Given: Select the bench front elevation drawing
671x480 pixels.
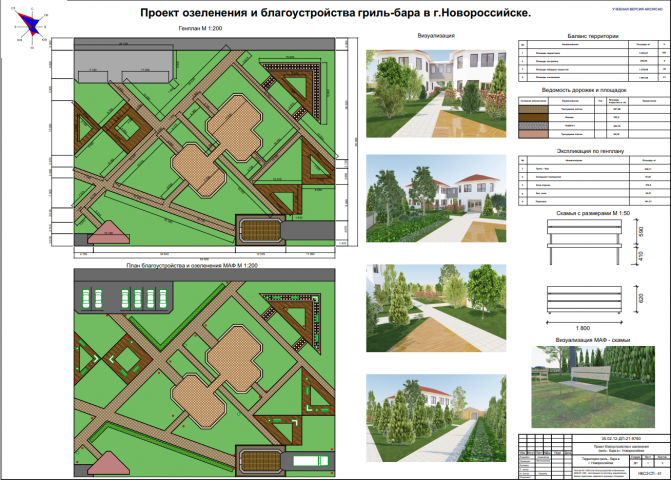Looking at the screenshot, I should [585, 242].
